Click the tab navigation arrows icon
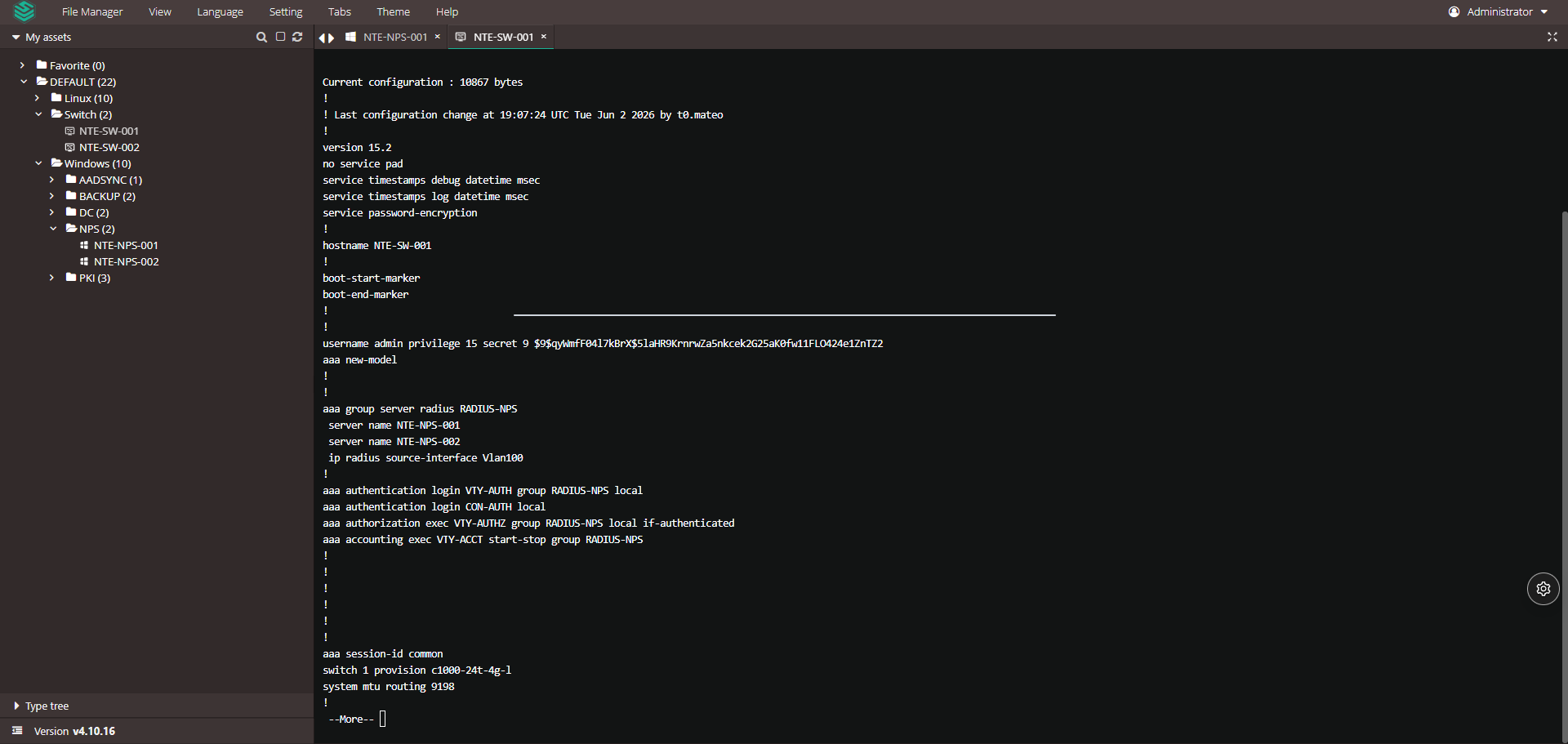Screen dimensions: 1568x744 click(327, 38)
